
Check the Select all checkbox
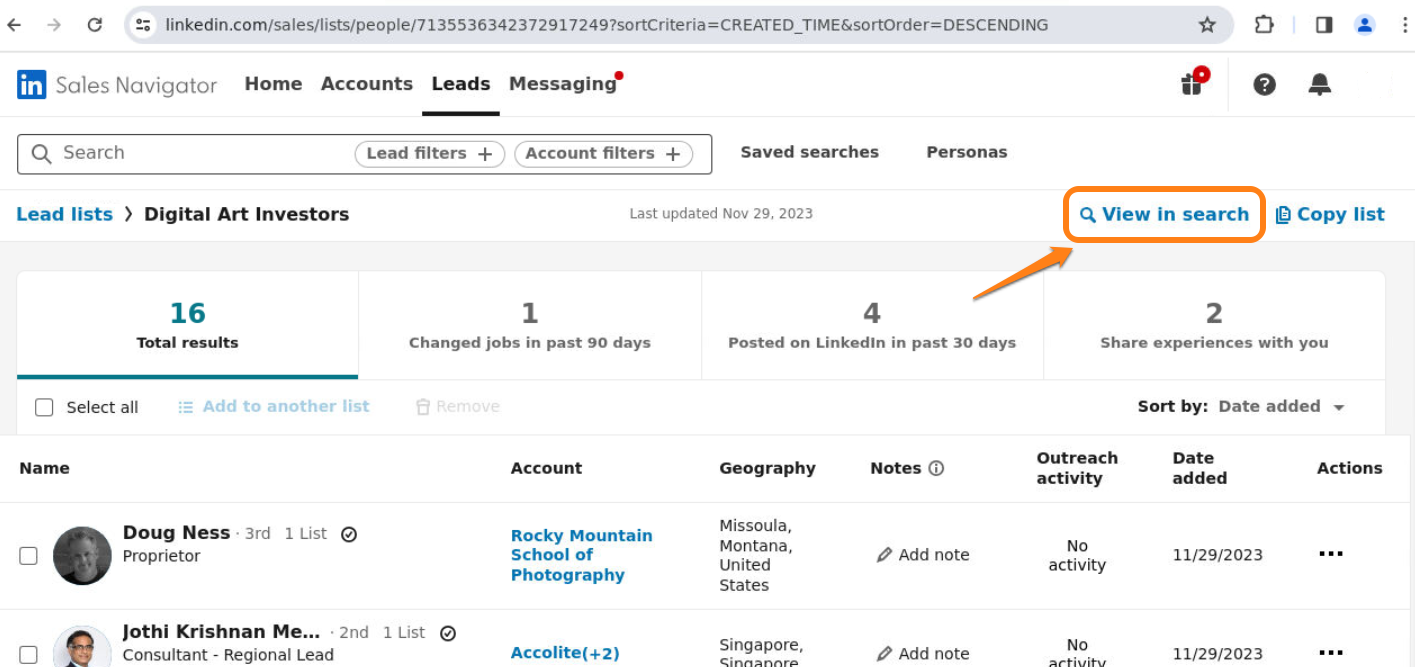(x=44, y=407)
